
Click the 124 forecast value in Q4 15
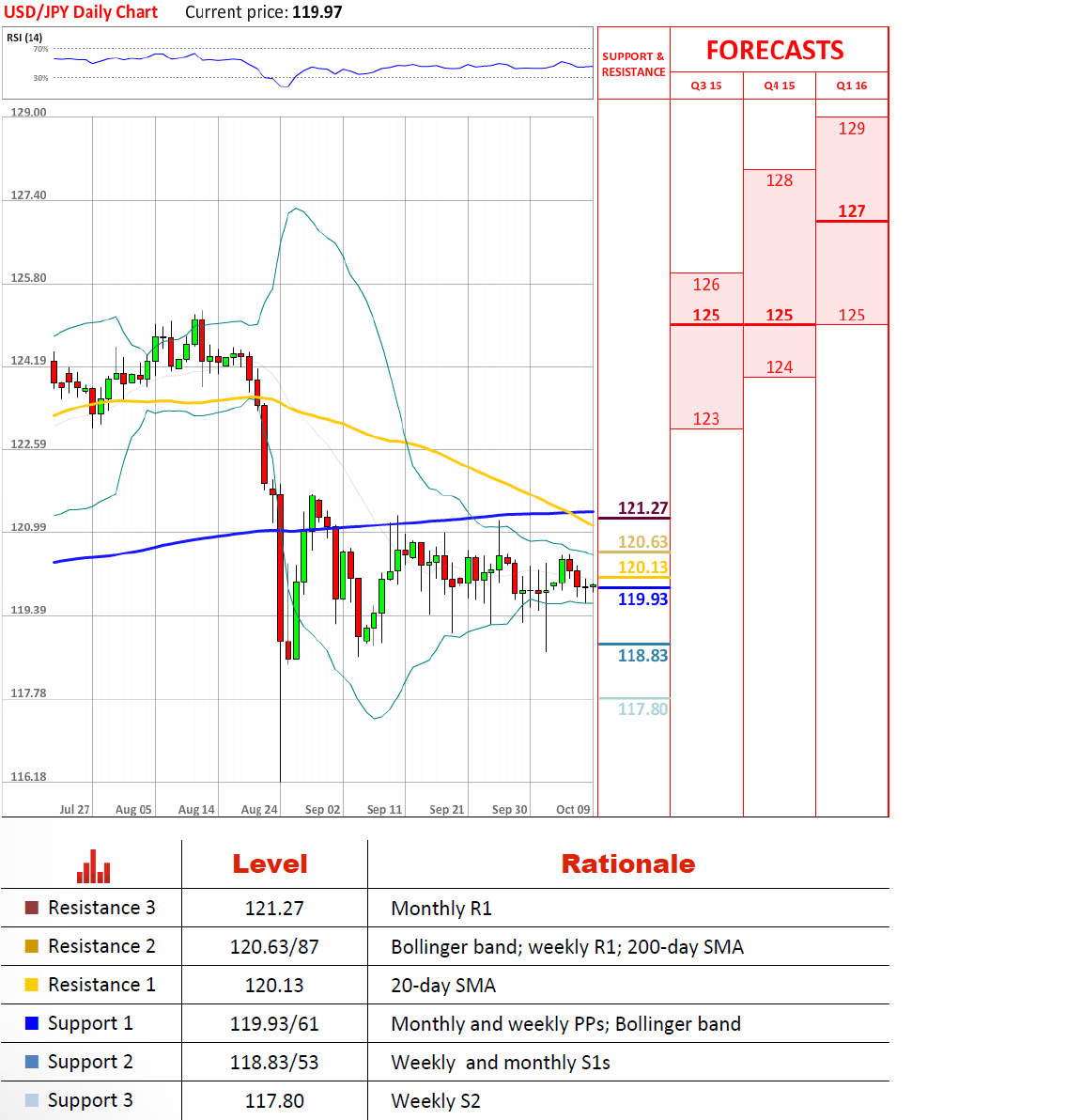click(x=780, y=367)
